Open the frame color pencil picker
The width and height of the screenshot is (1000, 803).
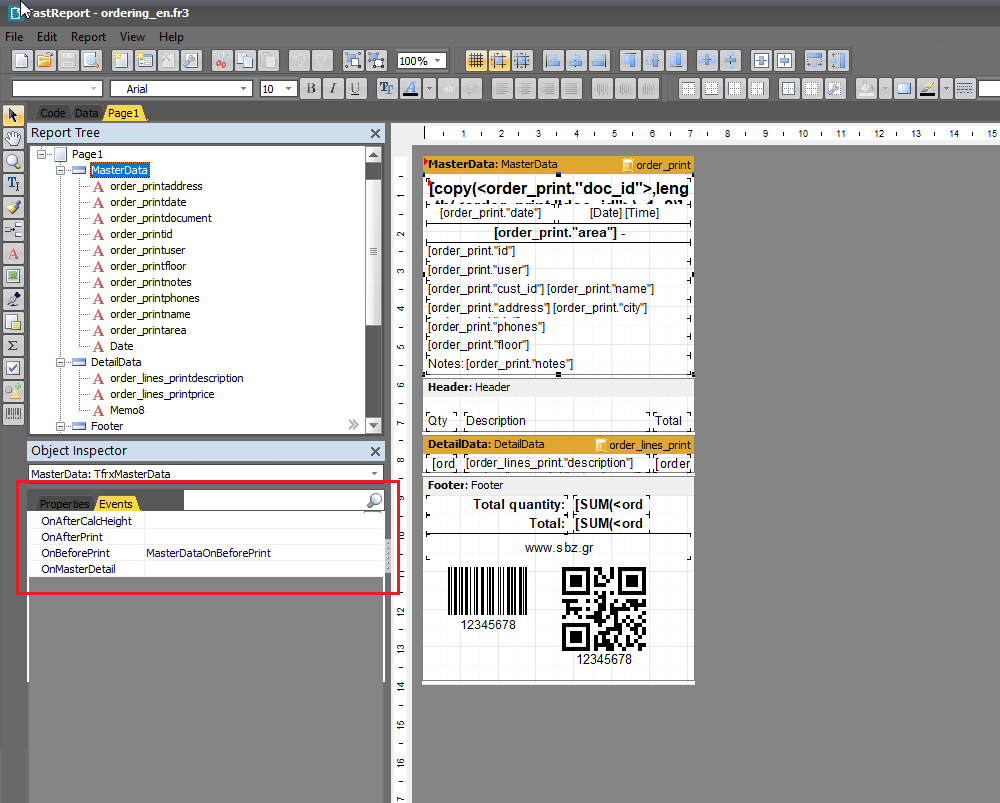pyautogui.click(x=927, y=89)
